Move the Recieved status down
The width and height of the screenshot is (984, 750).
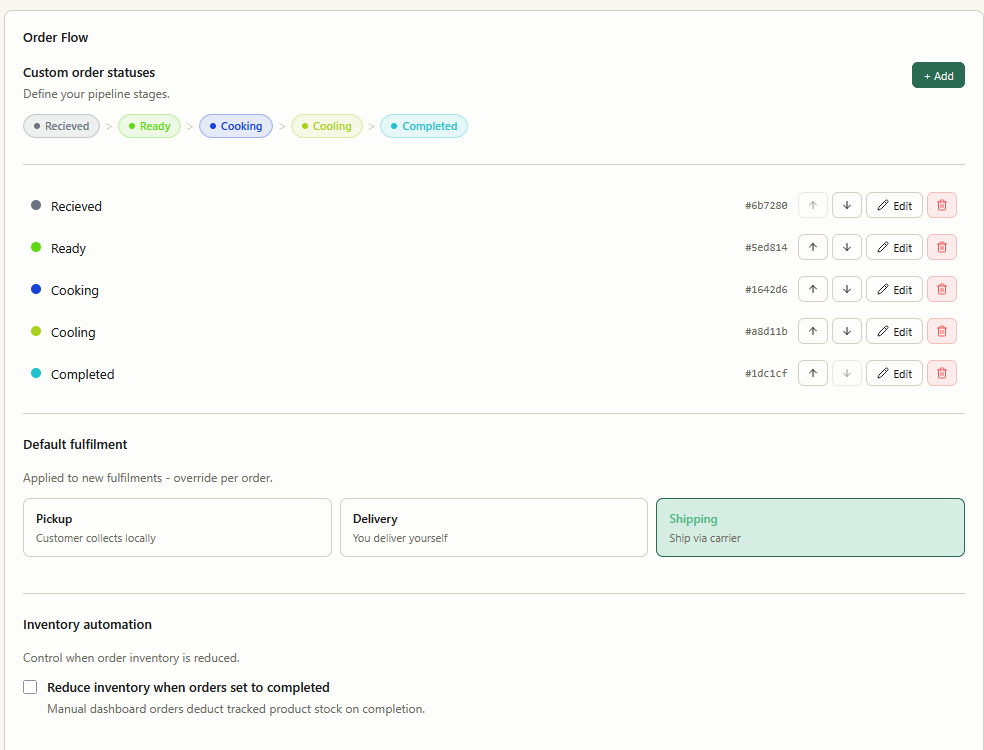point(847,205)
